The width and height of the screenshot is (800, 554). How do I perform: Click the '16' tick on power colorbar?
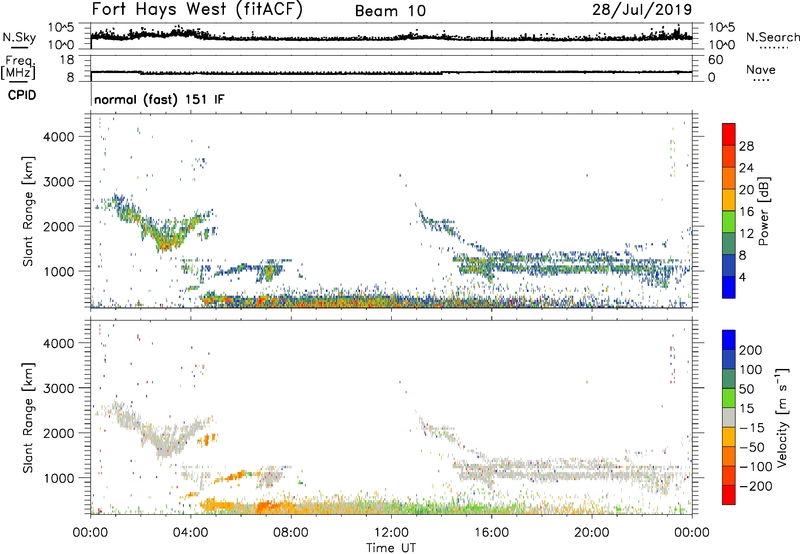click(x=746, y=212)
